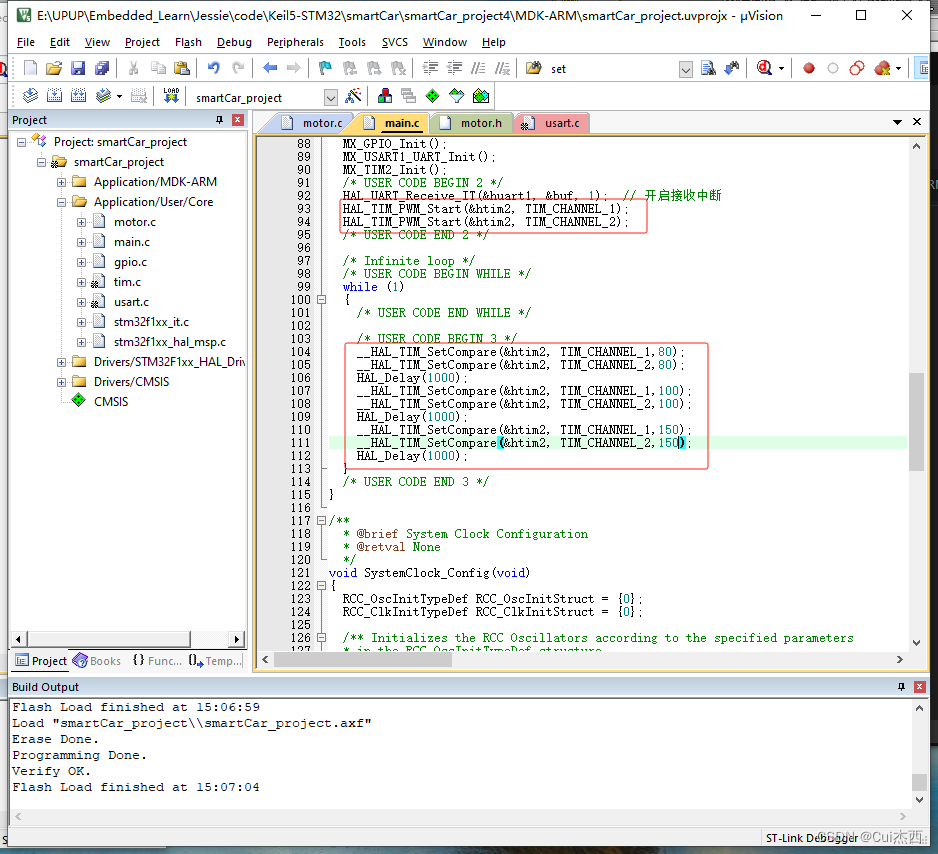This screenshot has width=938, height=854.
Task: Insert a bookmark with the flag icon
Action: coord(325,68)
